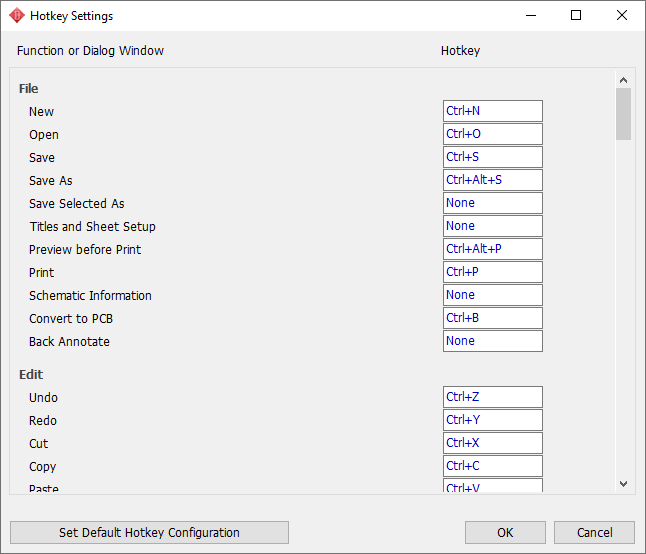Screen dimensions: 646x554
Task: Click the scrollbar down arrow
Action: pyautogui.click(x=623, y=484)
